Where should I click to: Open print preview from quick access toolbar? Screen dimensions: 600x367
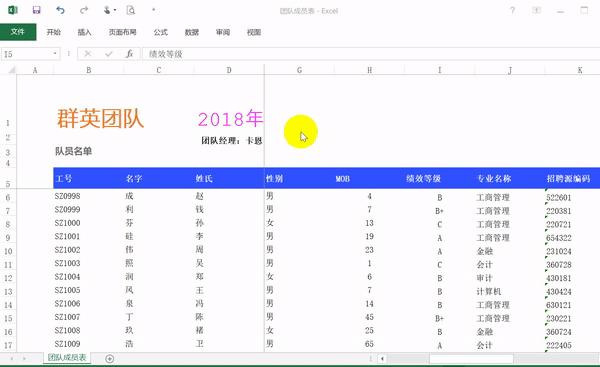pos(131,10)
